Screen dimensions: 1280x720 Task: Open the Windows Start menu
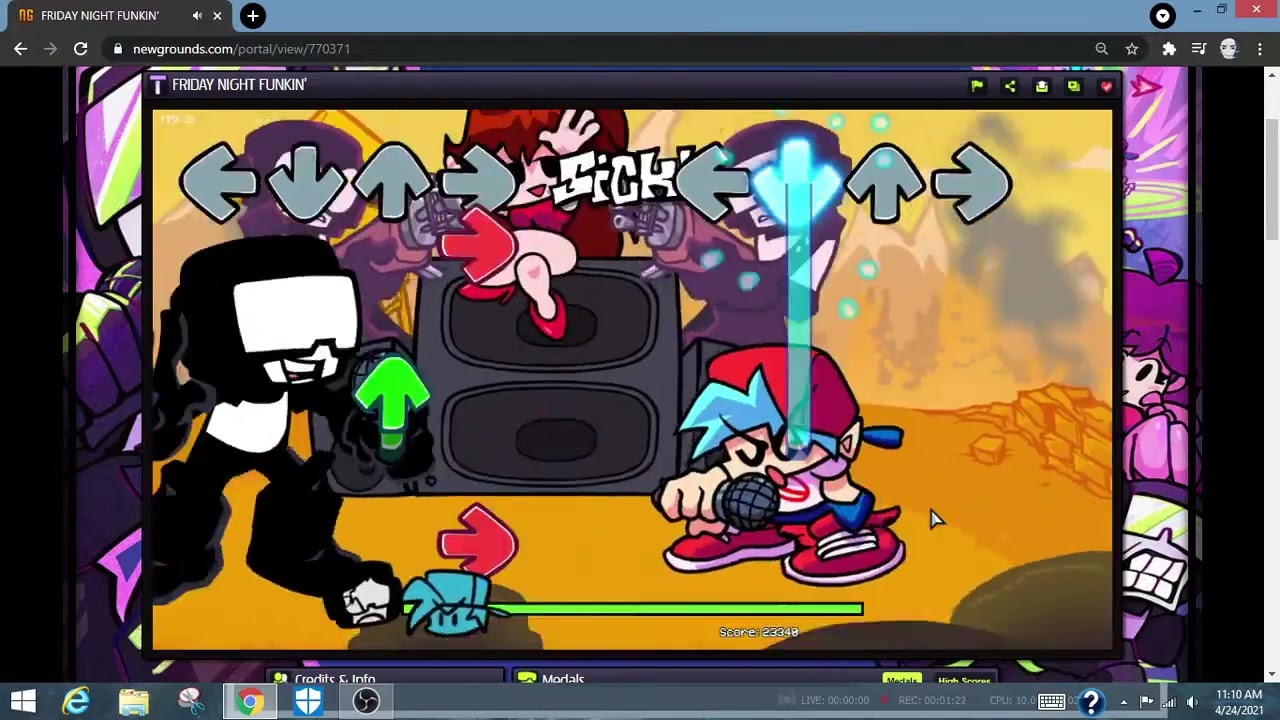coord(23,701)
